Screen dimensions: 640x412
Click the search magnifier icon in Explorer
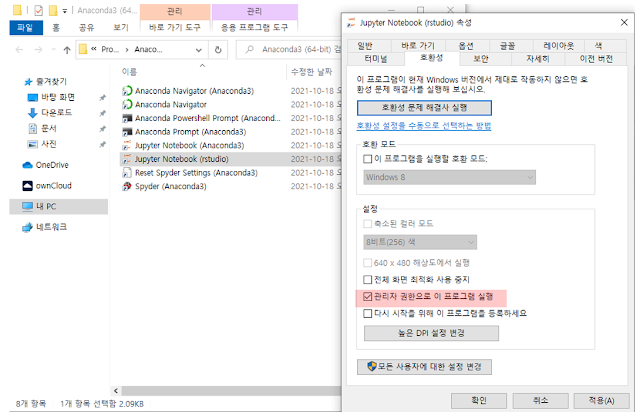tap(249, 49)
